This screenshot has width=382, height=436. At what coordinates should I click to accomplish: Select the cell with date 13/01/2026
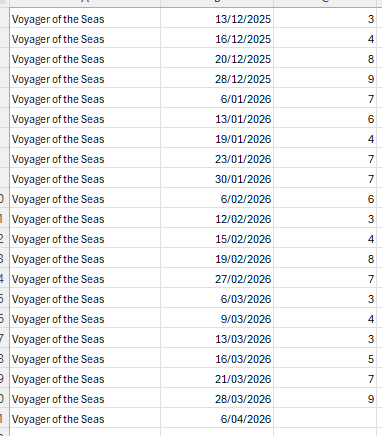(x=217, y=118)
